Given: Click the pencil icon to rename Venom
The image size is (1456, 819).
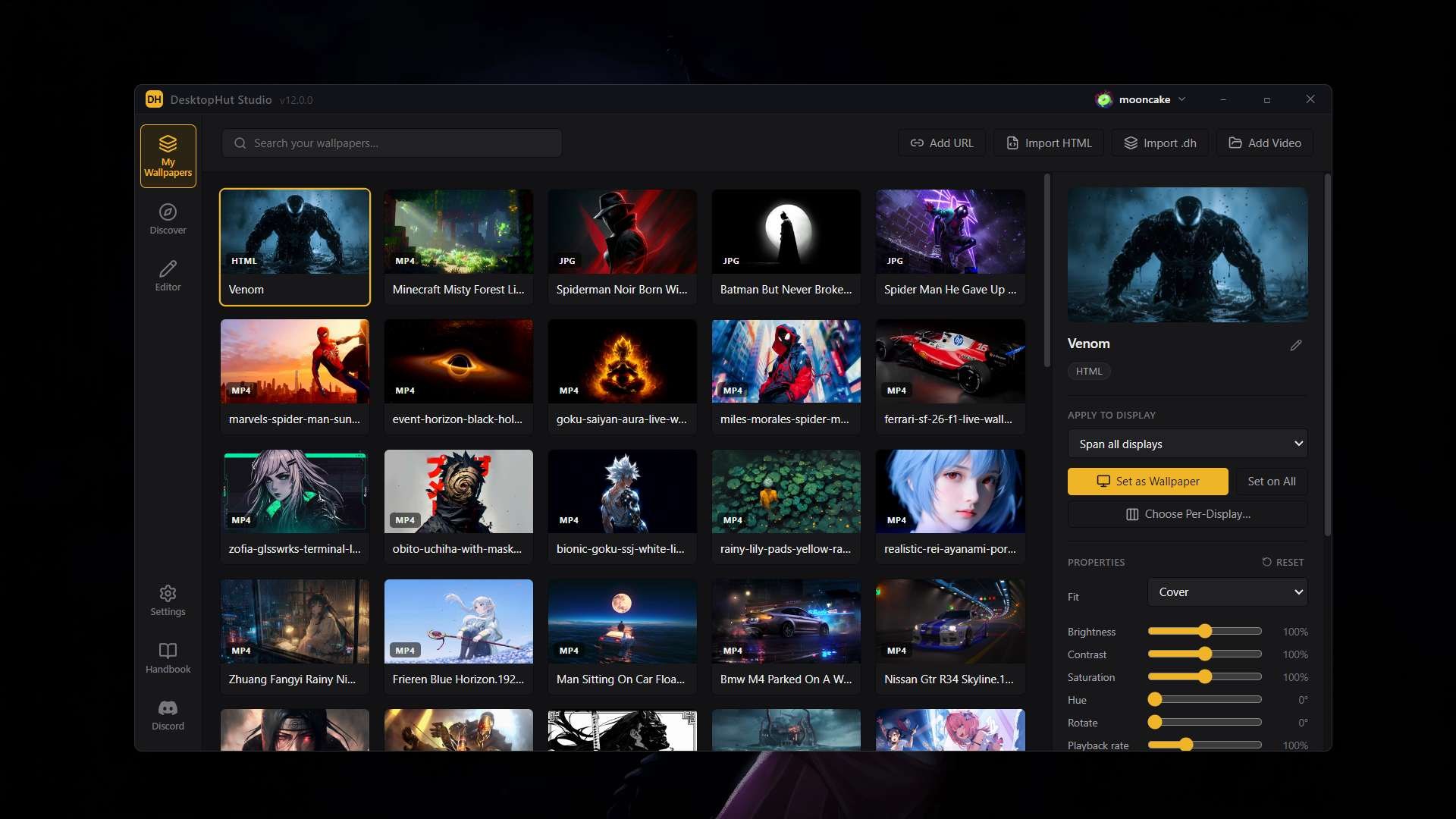Looking at the screenshot, I should tap(1296, 345).
